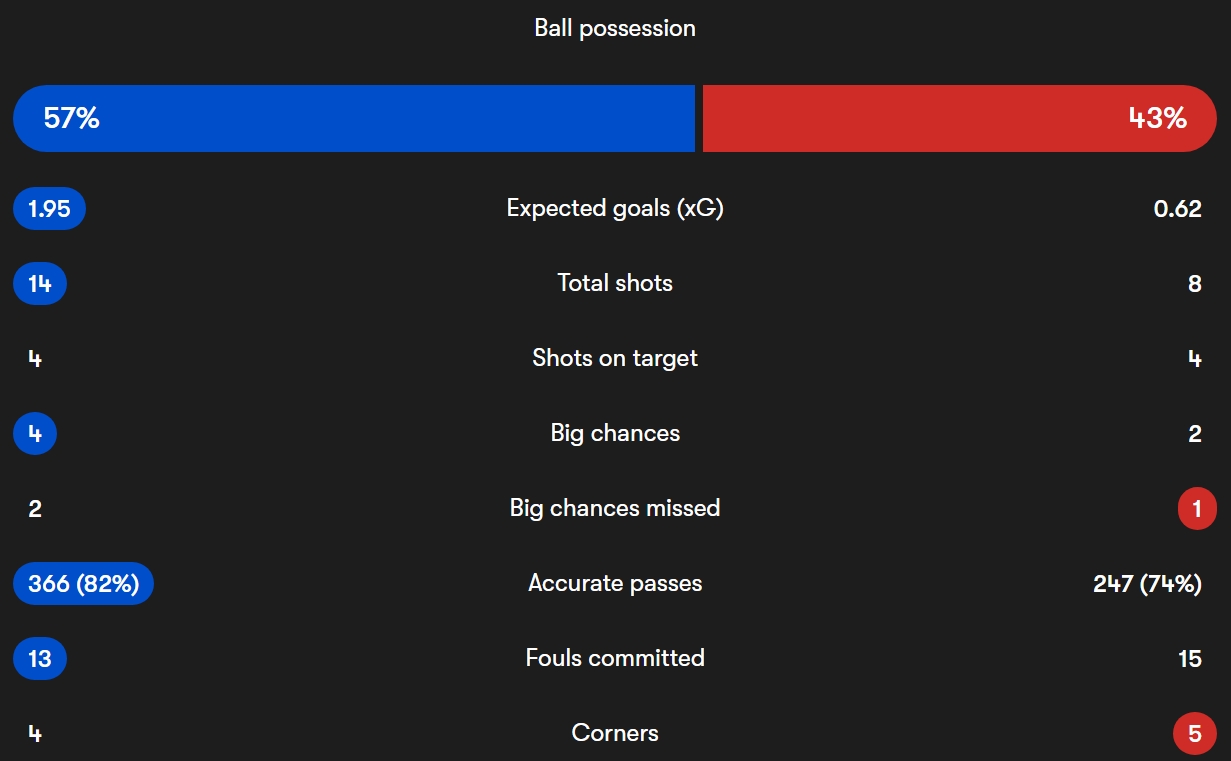Image resolution: width=1231 pixels, height=761 pixels.
Task: Select the Ball possession heading
Action: (x=615, y=28)
